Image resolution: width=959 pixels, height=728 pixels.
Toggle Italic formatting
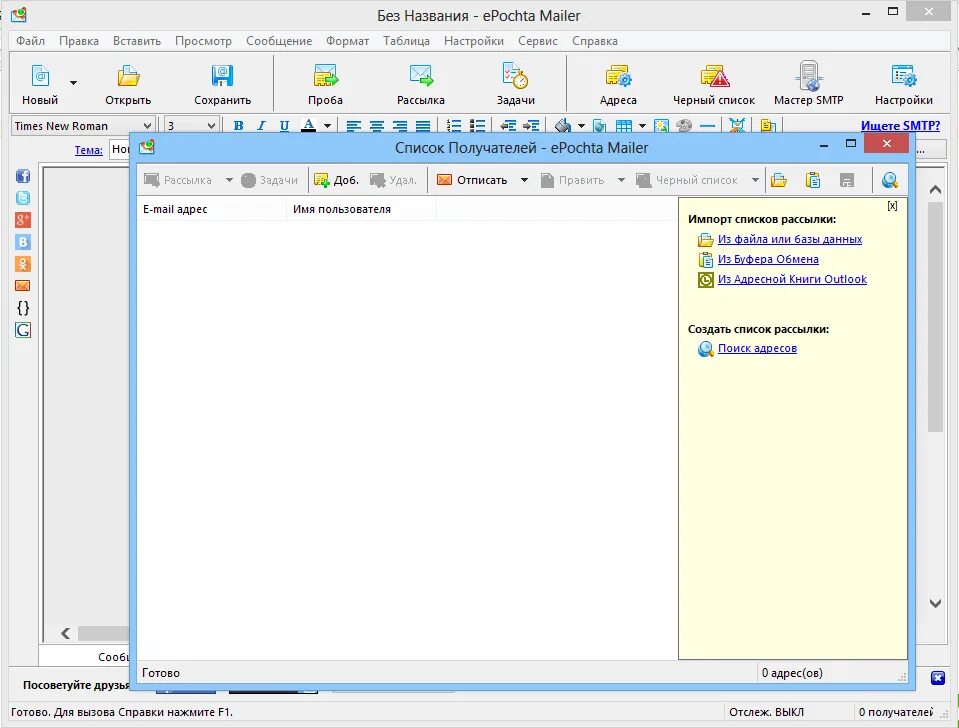click(261, 125)
